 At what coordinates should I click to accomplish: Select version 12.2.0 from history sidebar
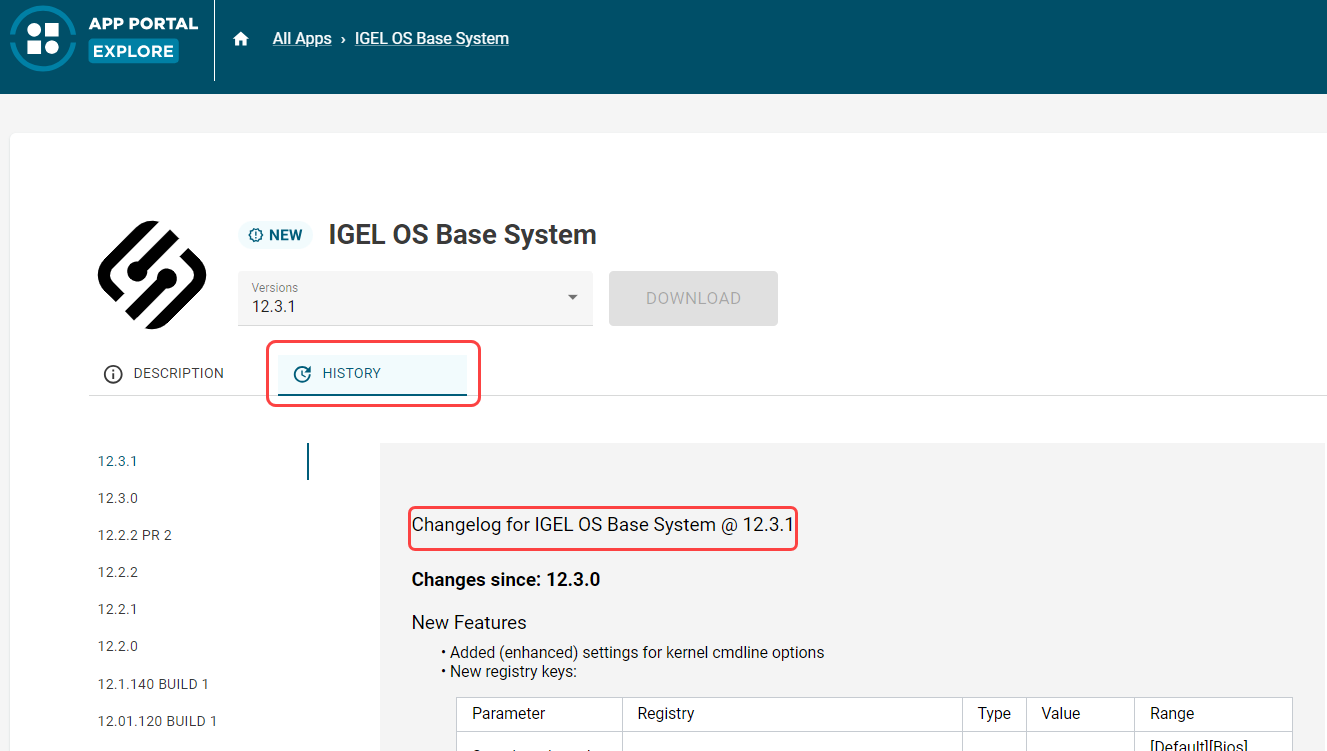117,645
